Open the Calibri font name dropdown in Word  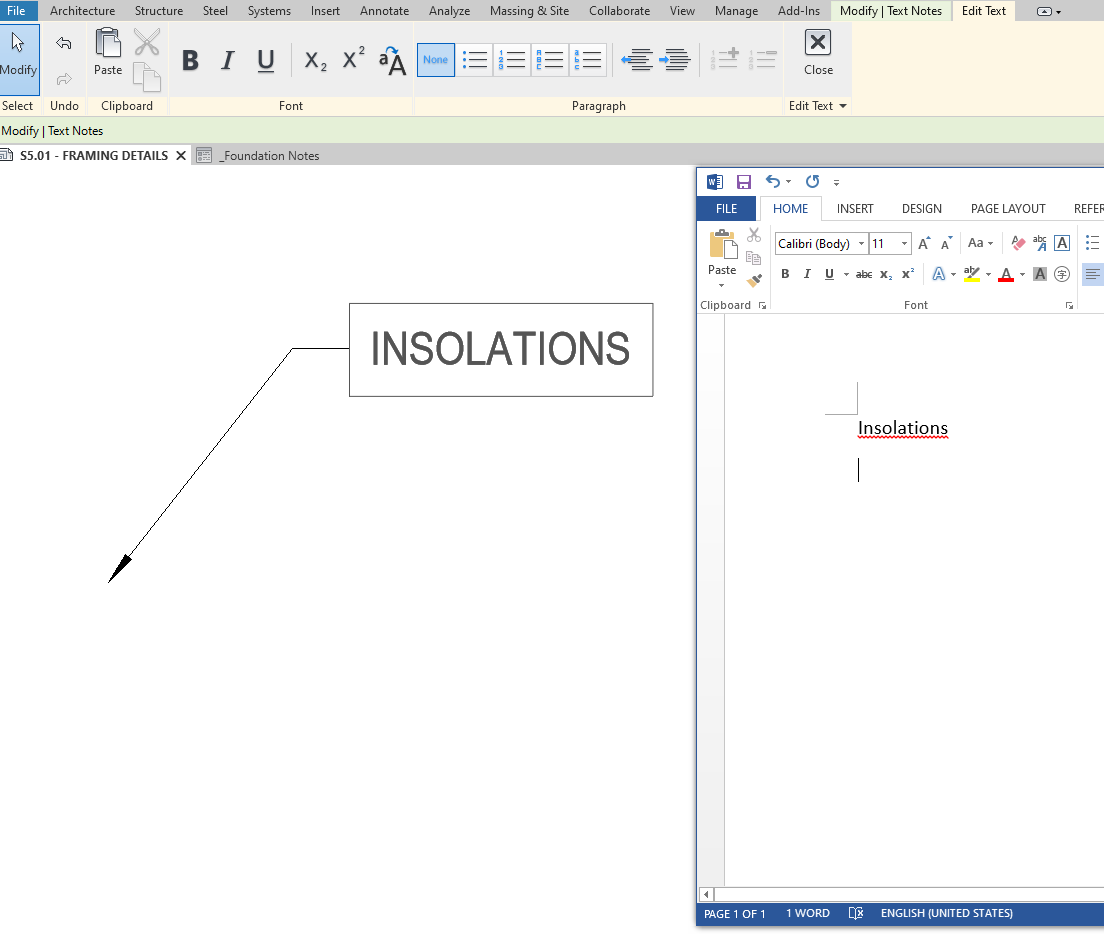(861, 243)
